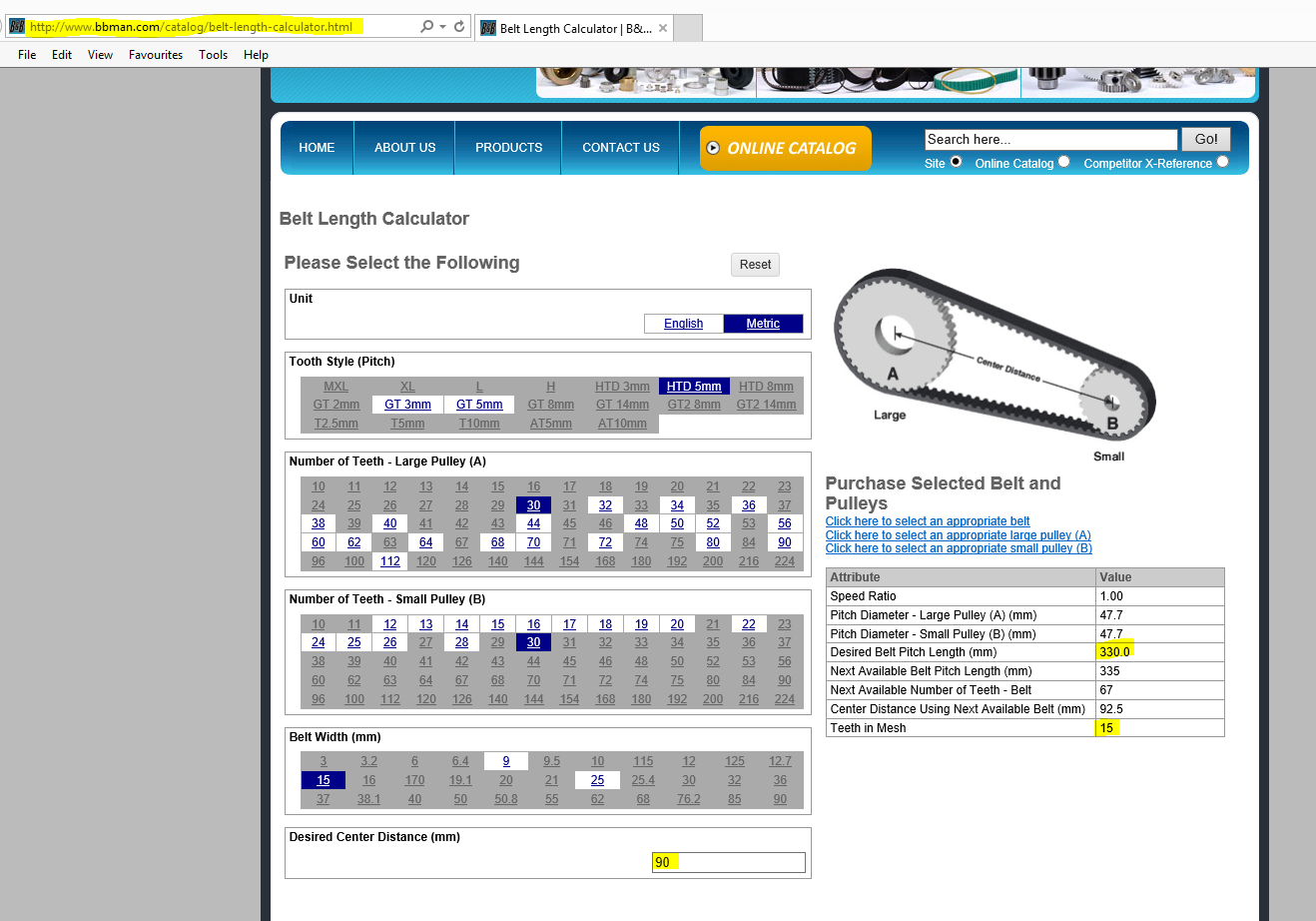Close the Belt Length Calculator tab
Screen dimensions: 1316x921
point(663,28)
